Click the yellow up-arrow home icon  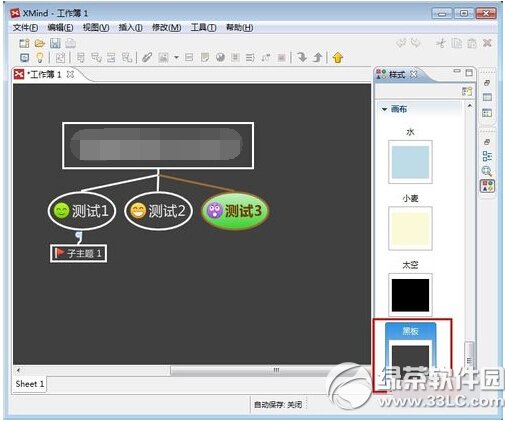tap(338, 58)
